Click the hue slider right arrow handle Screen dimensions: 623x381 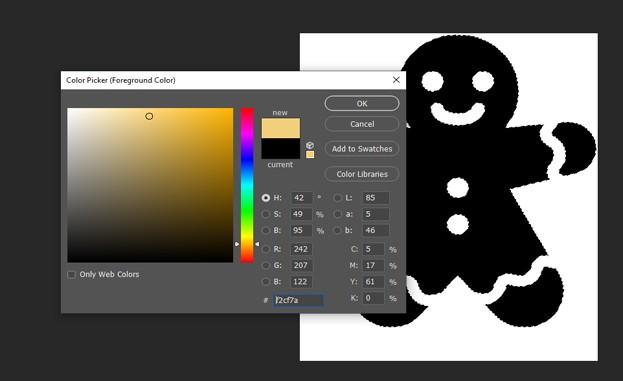[257, 244]
